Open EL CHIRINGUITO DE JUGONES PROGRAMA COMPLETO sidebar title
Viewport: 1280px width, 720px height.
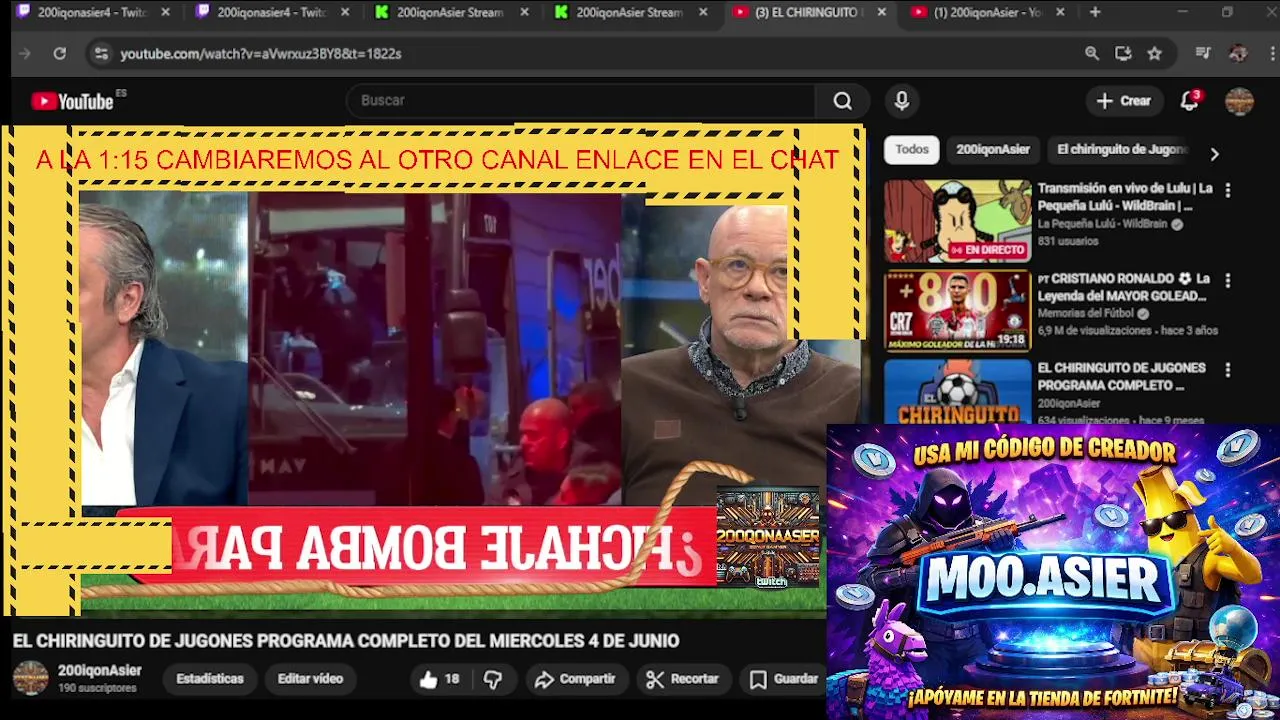tap(1121, 376)
